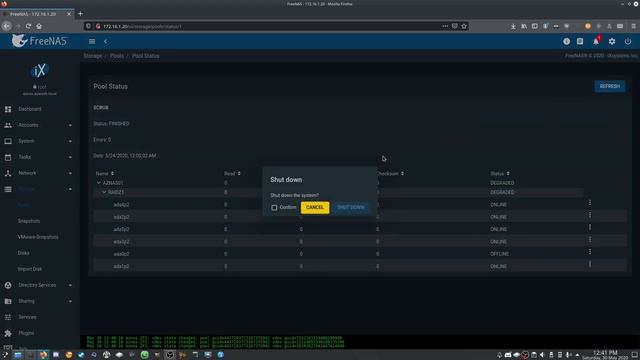Open the three-dot menu on ada1p2 row
Viewport: 640px width, 360px height.
click(x=590, y=264)
